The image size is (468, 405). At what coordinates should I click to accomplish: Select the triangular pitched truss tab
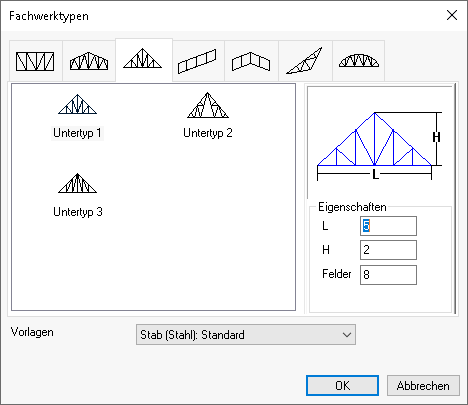(144, 60)
